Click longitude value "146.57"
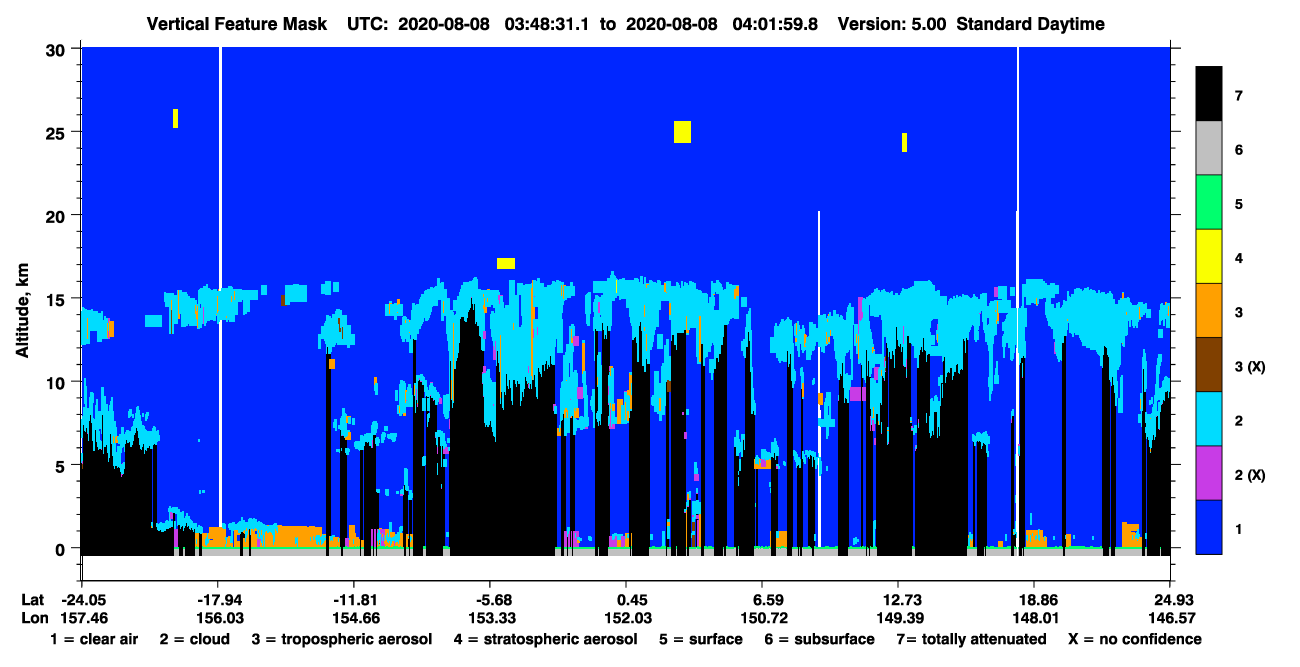This screenshot has height=667, width=1300. (x=1170, y=618)
